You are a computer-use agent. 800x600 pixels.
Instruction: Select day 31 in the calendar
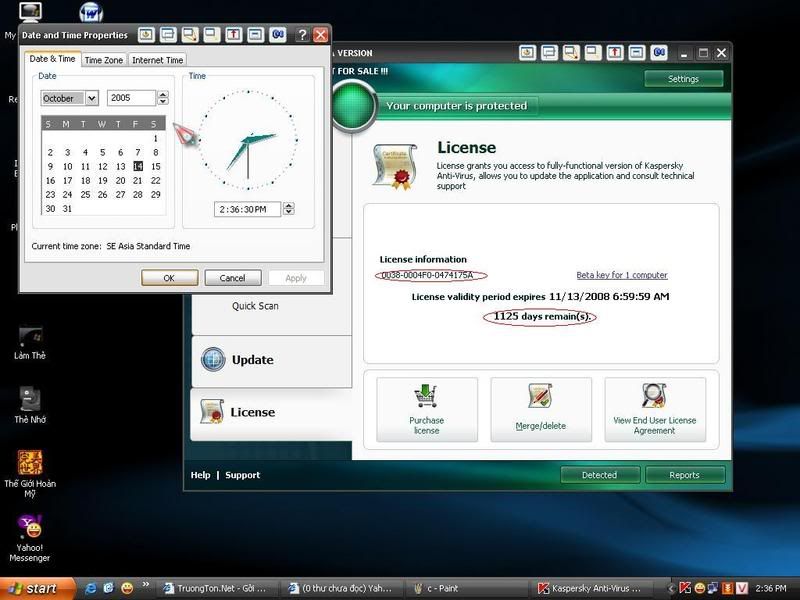coord(67,209)
